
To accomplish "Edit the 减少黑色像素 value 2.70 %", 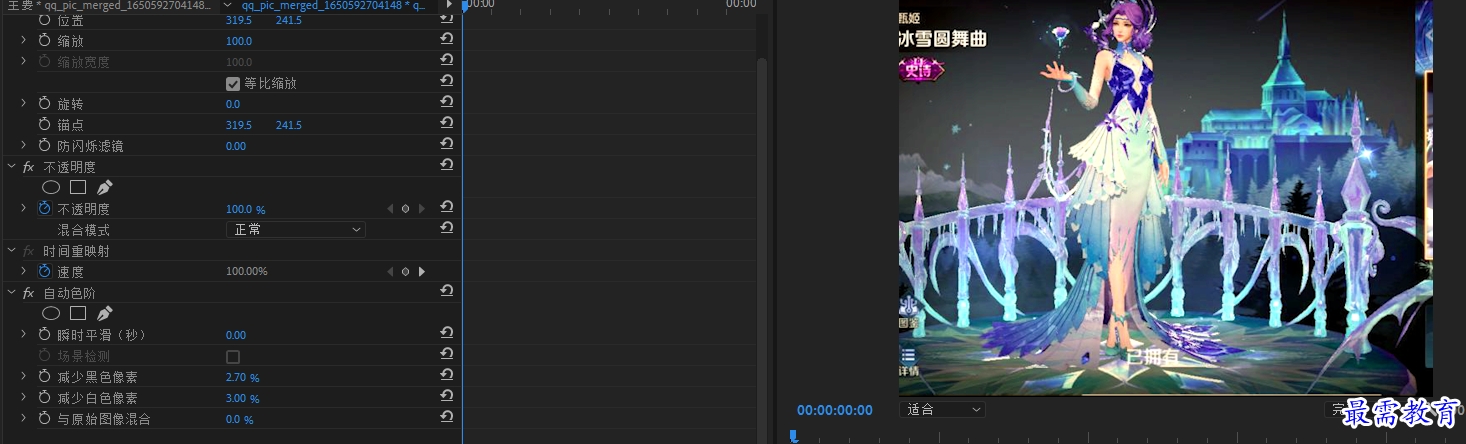I will click(242, 377).
